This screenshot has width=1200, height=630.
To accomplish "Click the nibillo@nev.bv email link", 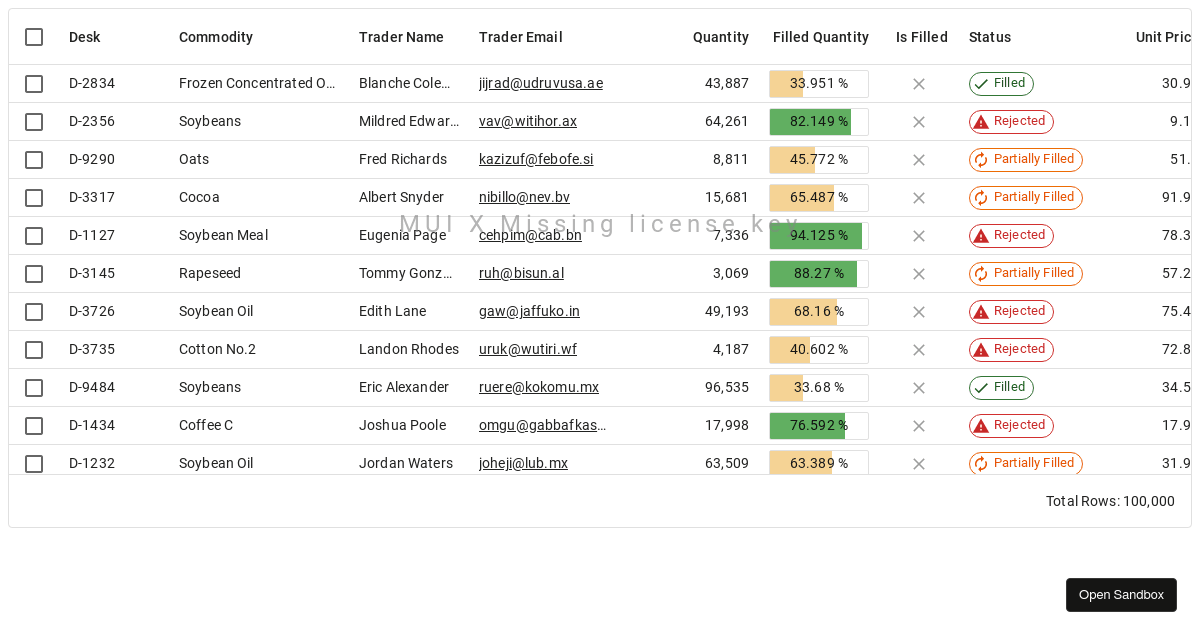I will [x=524, y=198].
